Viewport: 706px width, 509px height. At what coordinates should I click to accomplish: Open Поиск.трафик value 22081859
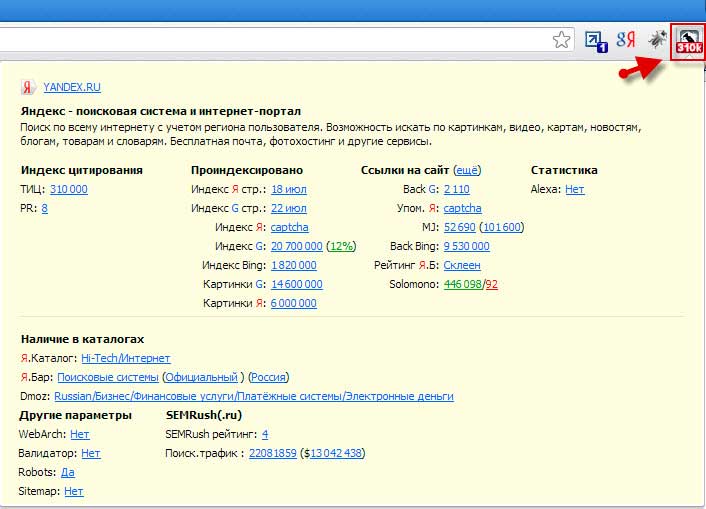(x=273, y=453)
